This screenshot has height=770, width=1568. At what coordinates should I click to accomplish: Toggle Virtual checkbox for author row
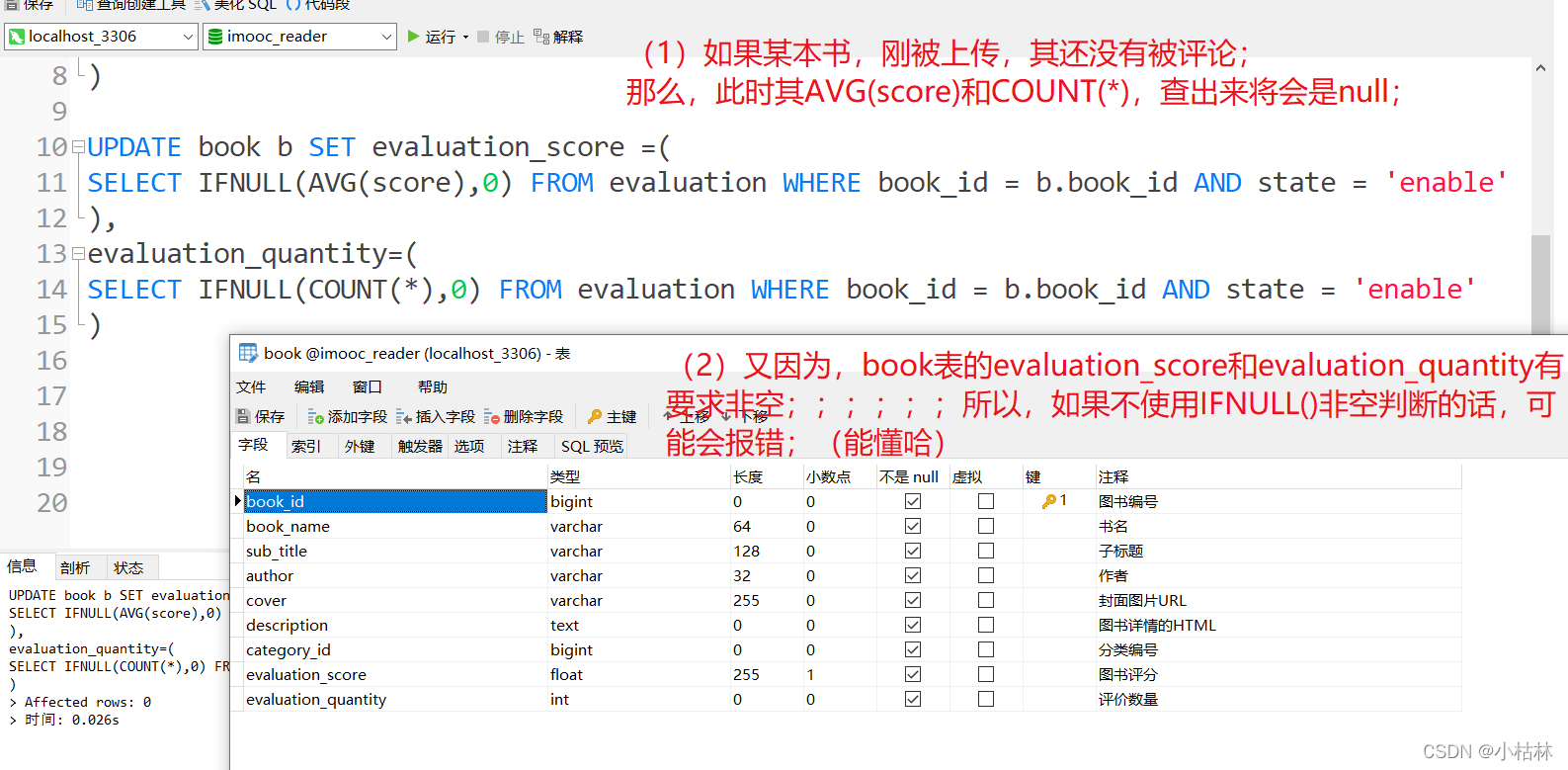(986, 575)
